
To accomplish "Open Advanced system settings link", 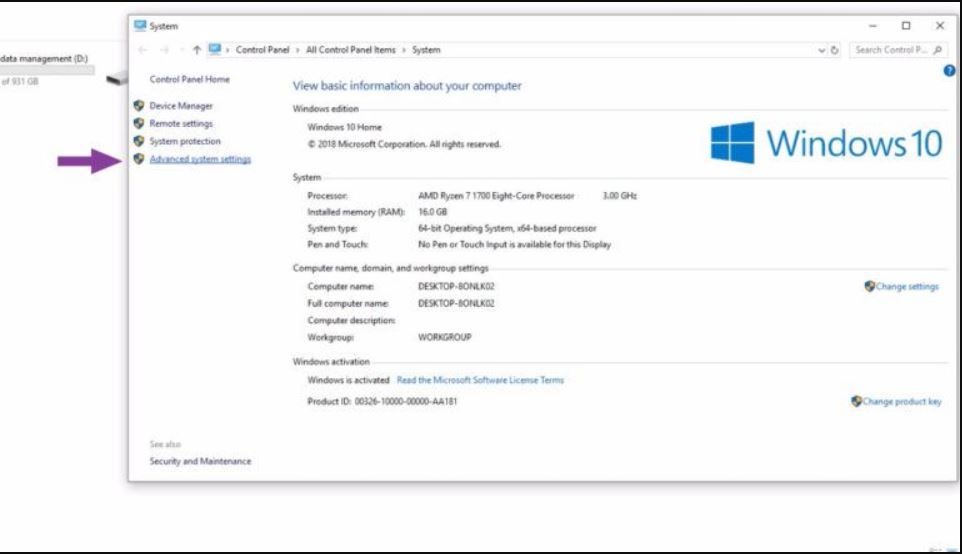I will [x=200, y=159].
